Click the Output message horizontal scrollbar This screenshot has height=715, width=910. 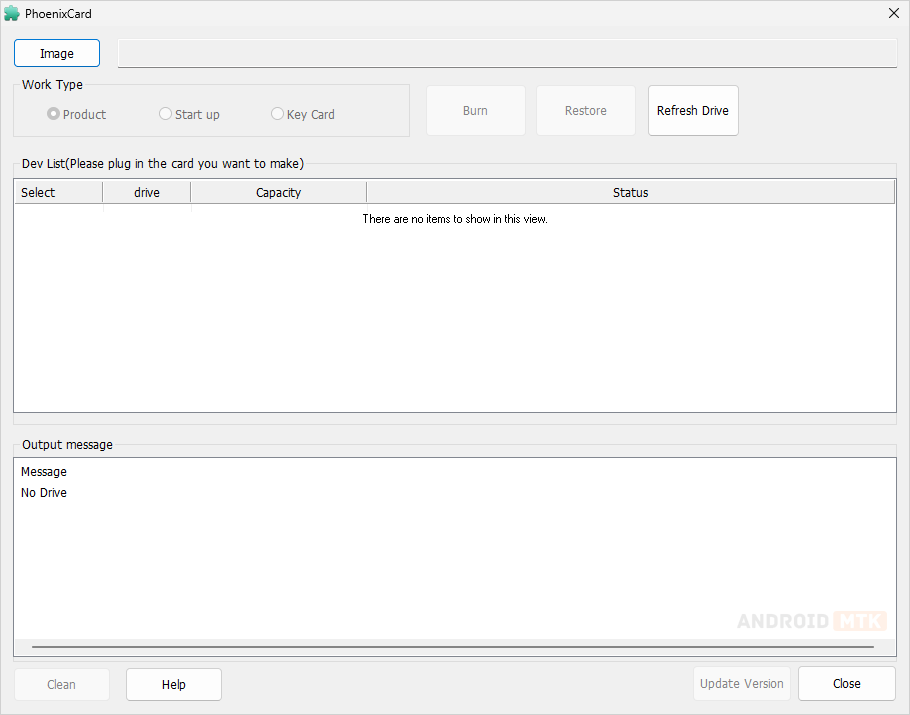452,647
